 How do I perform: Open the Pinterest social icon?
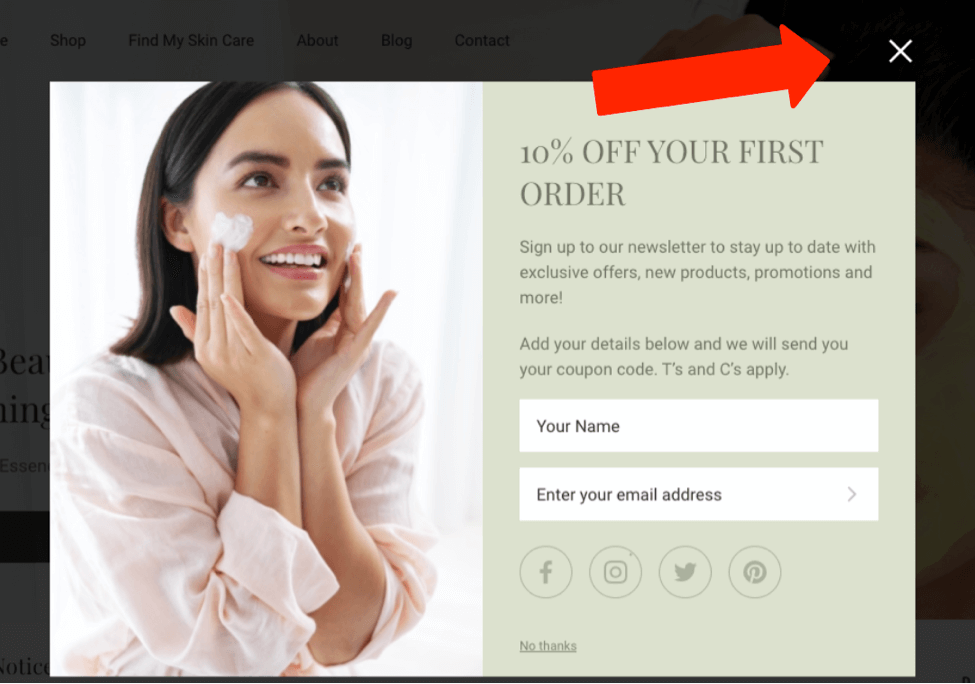755,572
